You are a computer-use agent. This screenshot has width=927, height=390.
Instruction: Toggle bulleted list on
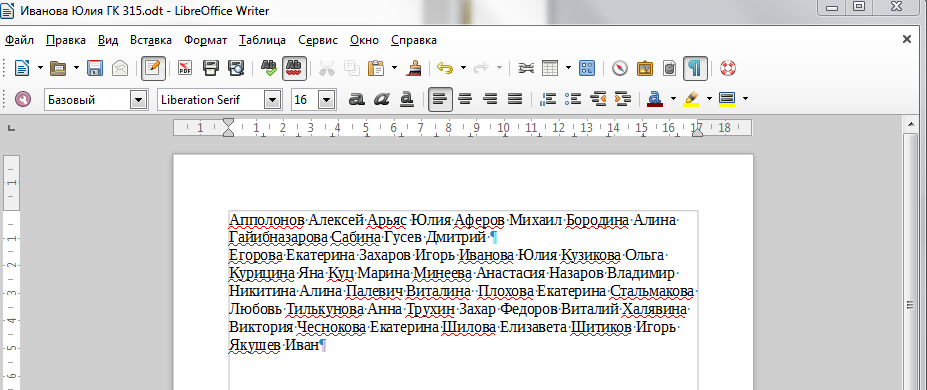pyautogui.click(x=573, y=99)
